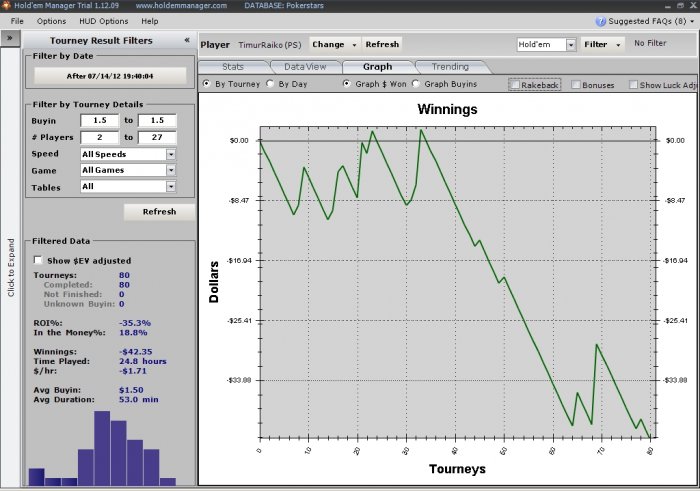This screenshot has width=700, height=491.
Task: Select Graph Buyins radio option
Action: [x=416, y=83]
